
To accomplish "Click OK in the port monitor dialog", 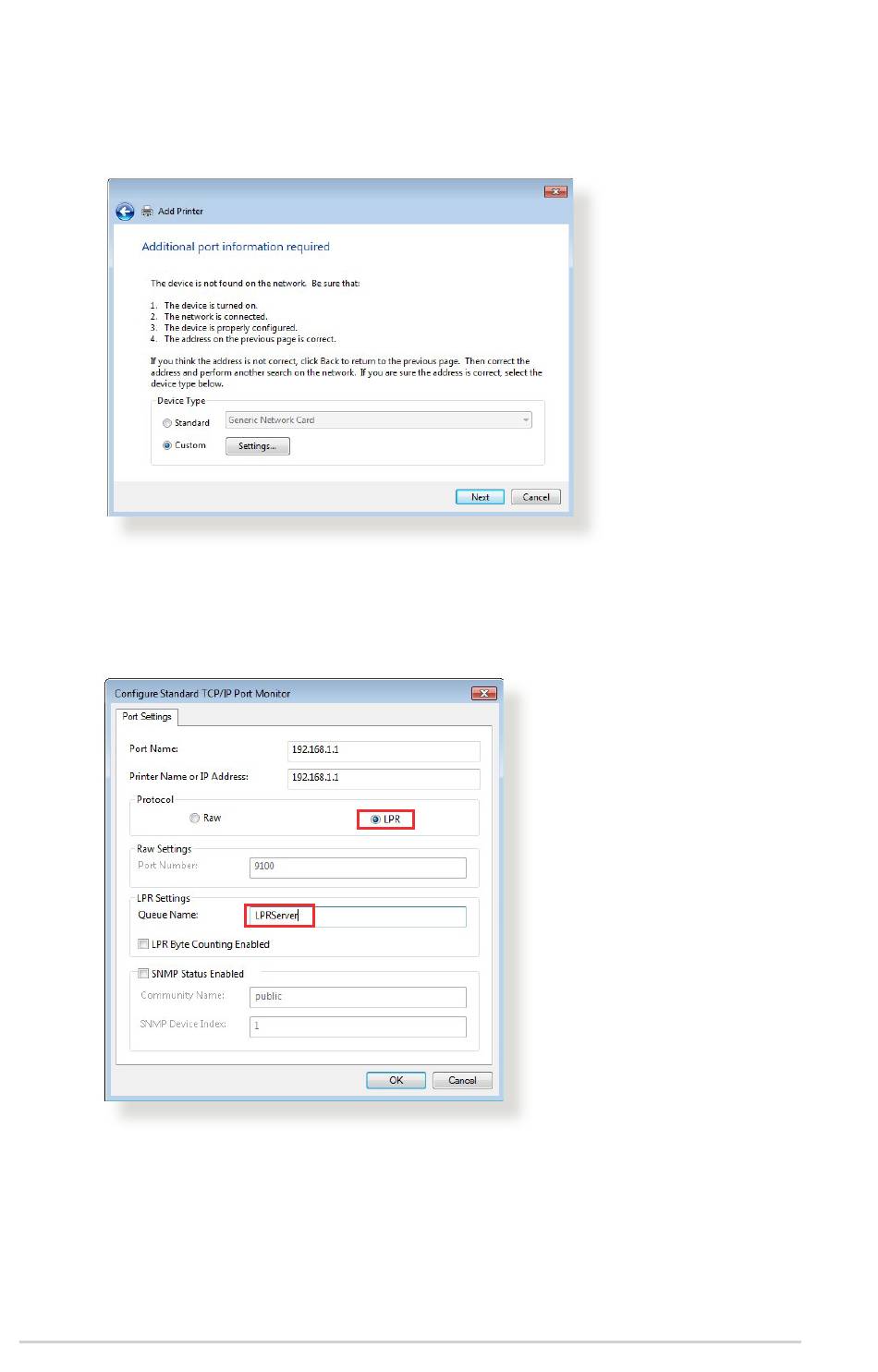I will [396, 1080].
